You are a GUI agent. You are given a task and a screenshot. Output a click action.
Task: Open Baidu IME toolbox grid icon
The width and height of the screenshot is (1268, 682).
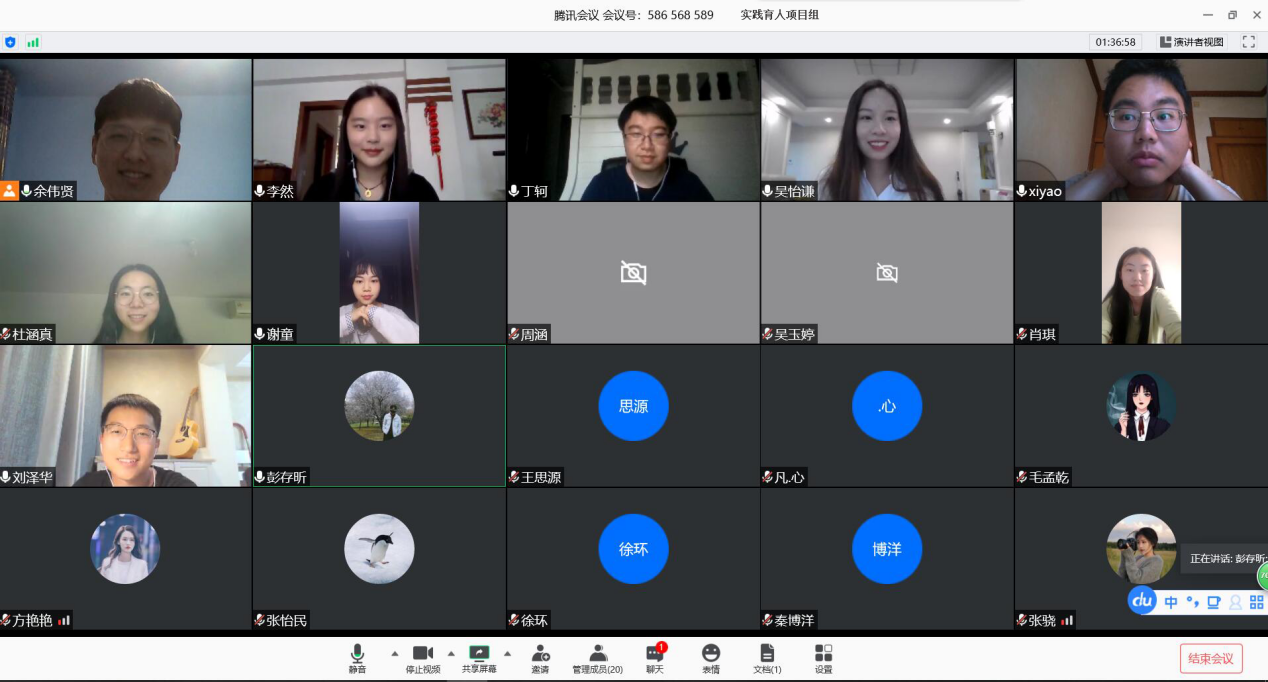coord(1257,602)
